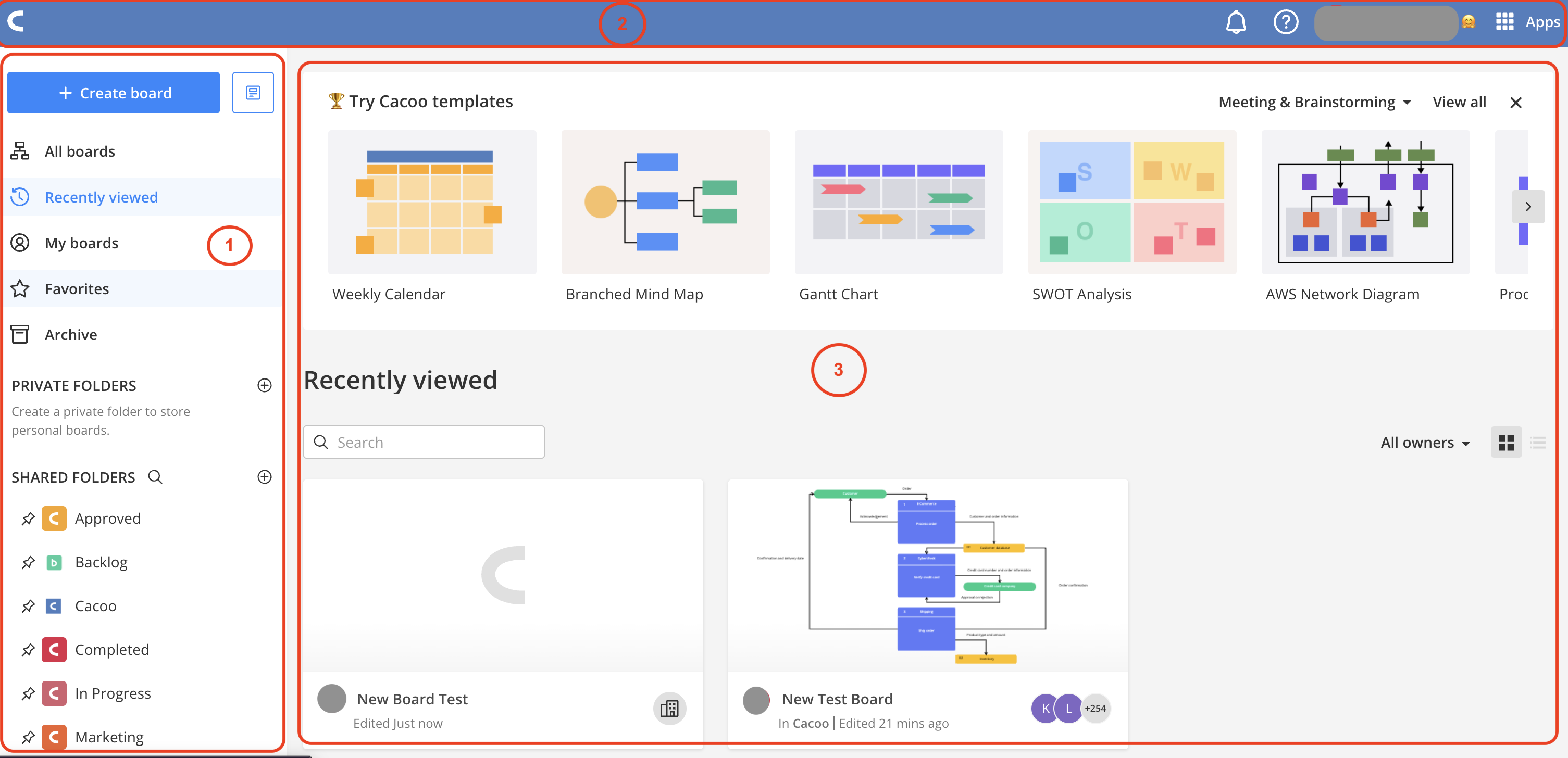Open the Cacoo folder link on New Test Board

coord(810,723)
